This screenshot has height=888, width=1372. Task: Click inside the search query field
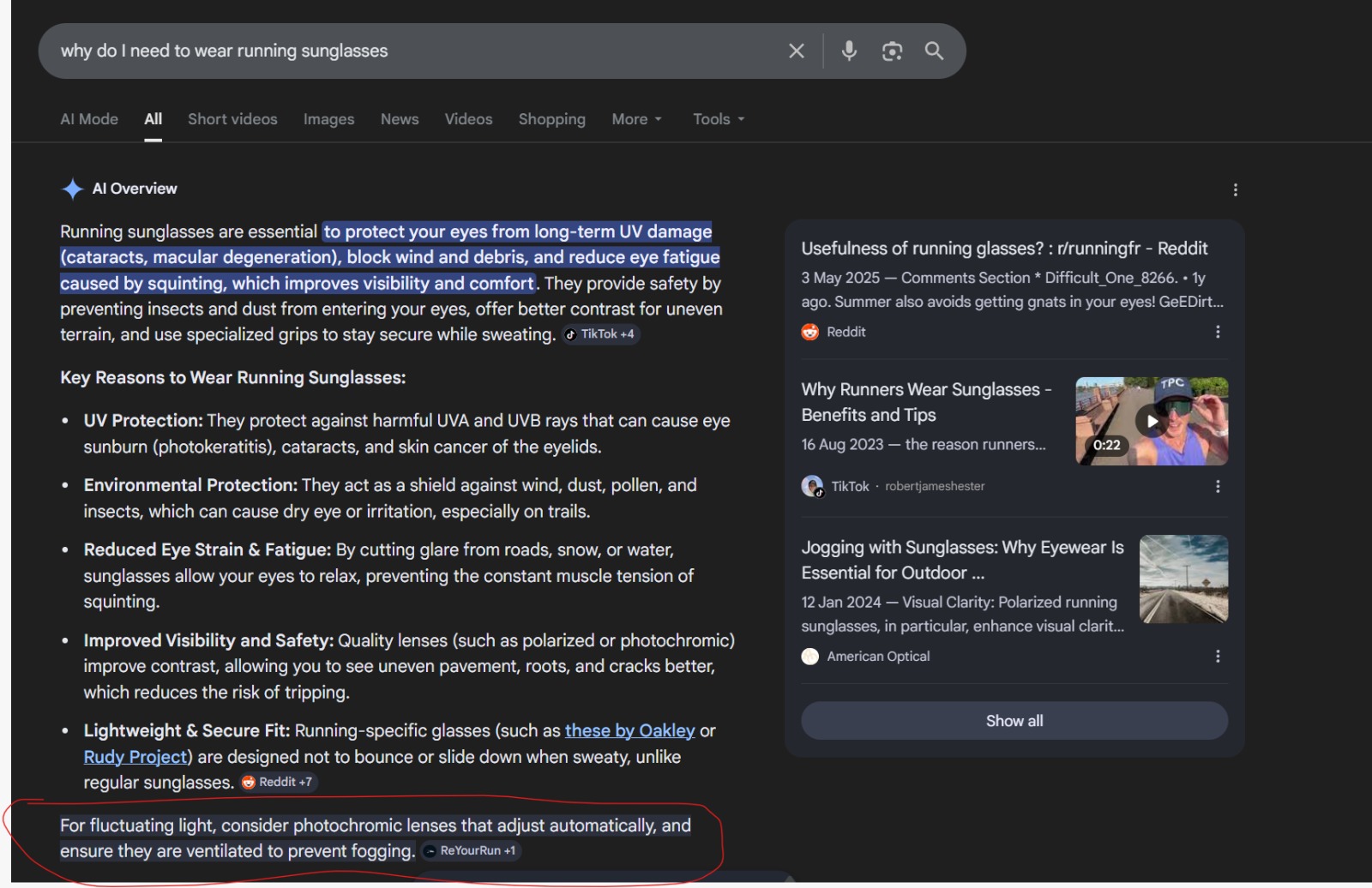[x=386, y=51]
